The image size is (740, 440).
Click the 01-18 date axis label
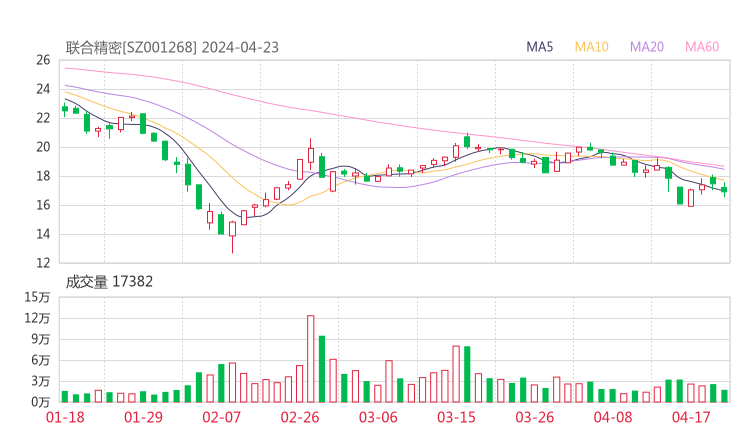[65, 417]
